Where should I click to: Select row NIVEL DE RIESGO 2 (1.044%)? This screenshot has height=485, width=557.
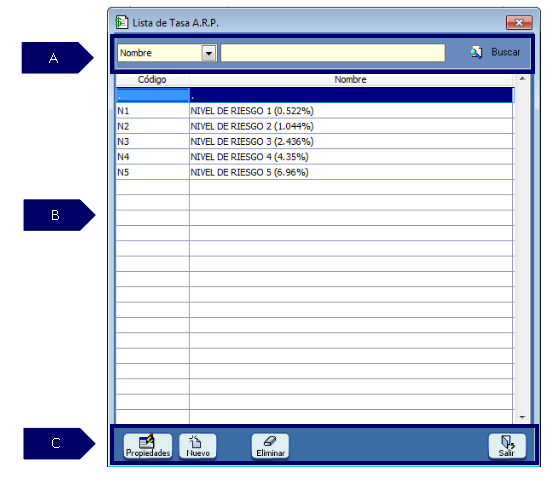pos(315,126)
